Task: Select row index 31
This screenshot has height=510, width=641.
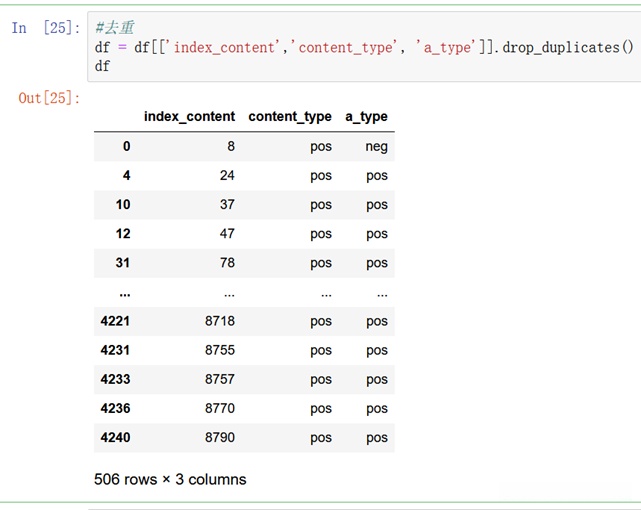Action: 123,262
